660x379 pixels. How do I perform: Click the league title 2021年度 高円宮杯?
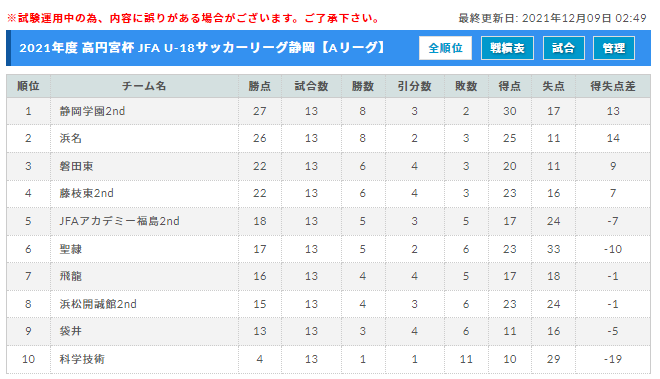pos(77,48)
